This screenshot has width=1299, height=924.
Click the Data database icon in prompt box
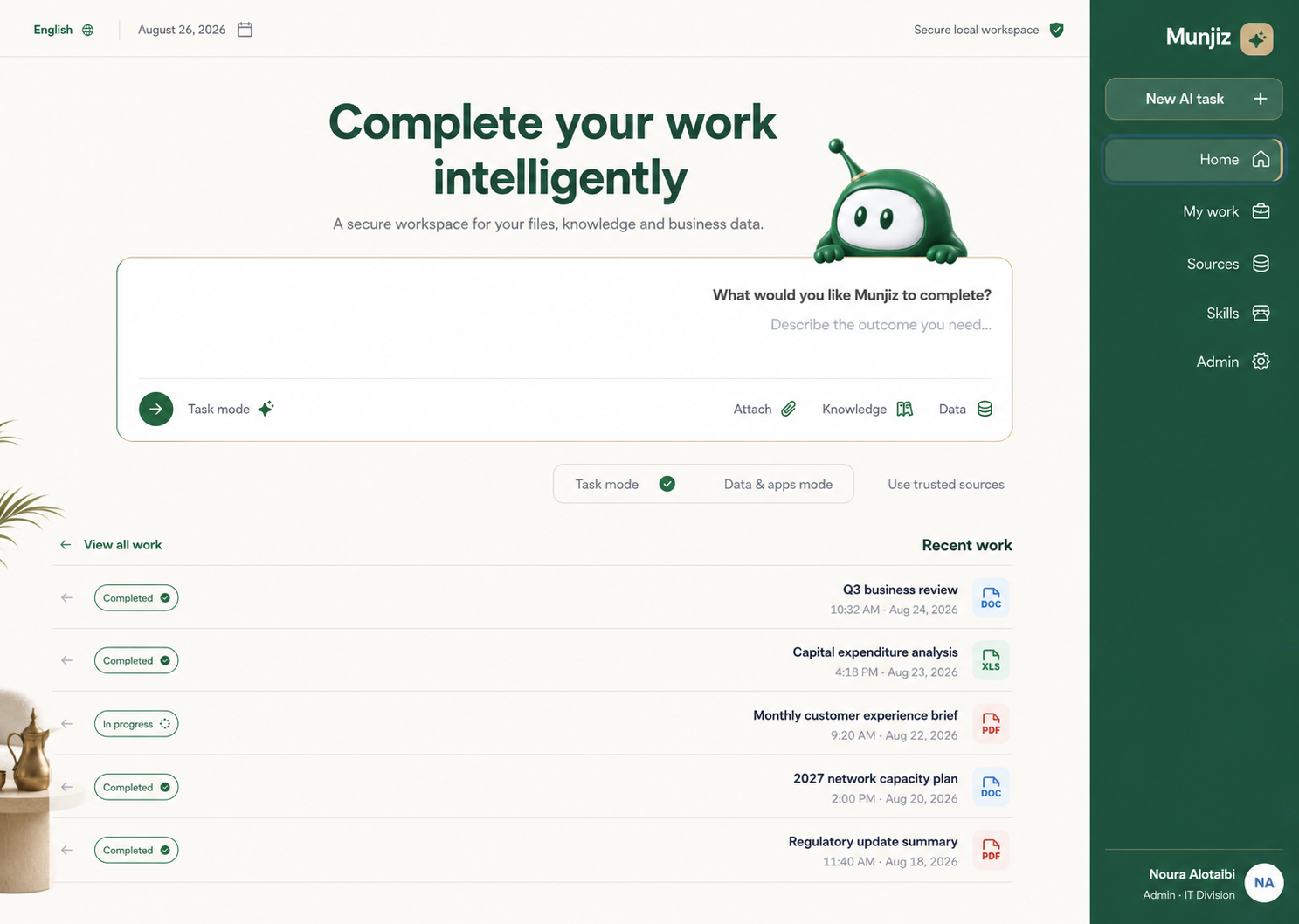pyautogui.click(x=985, y=409)
